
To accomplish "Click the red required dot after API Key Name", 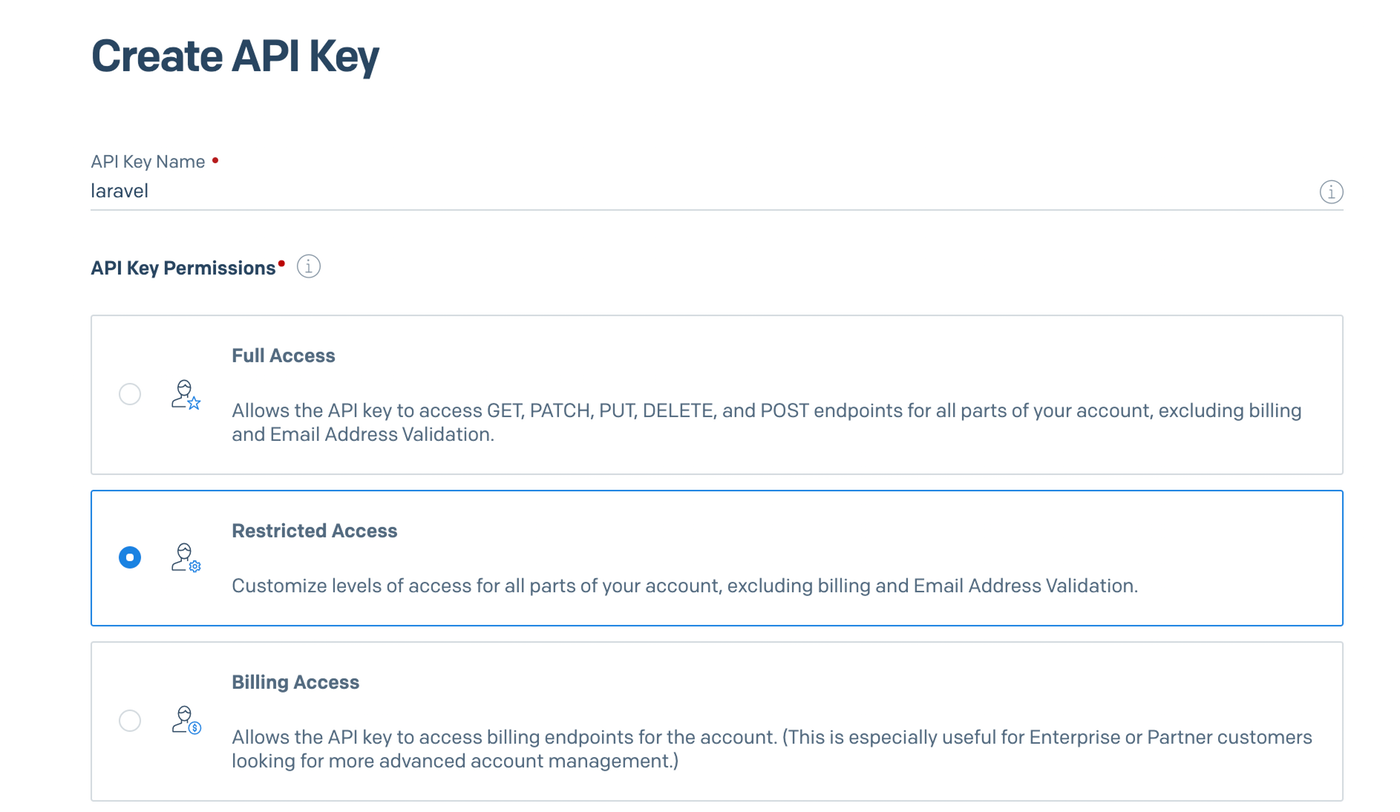I will [215, 159].
